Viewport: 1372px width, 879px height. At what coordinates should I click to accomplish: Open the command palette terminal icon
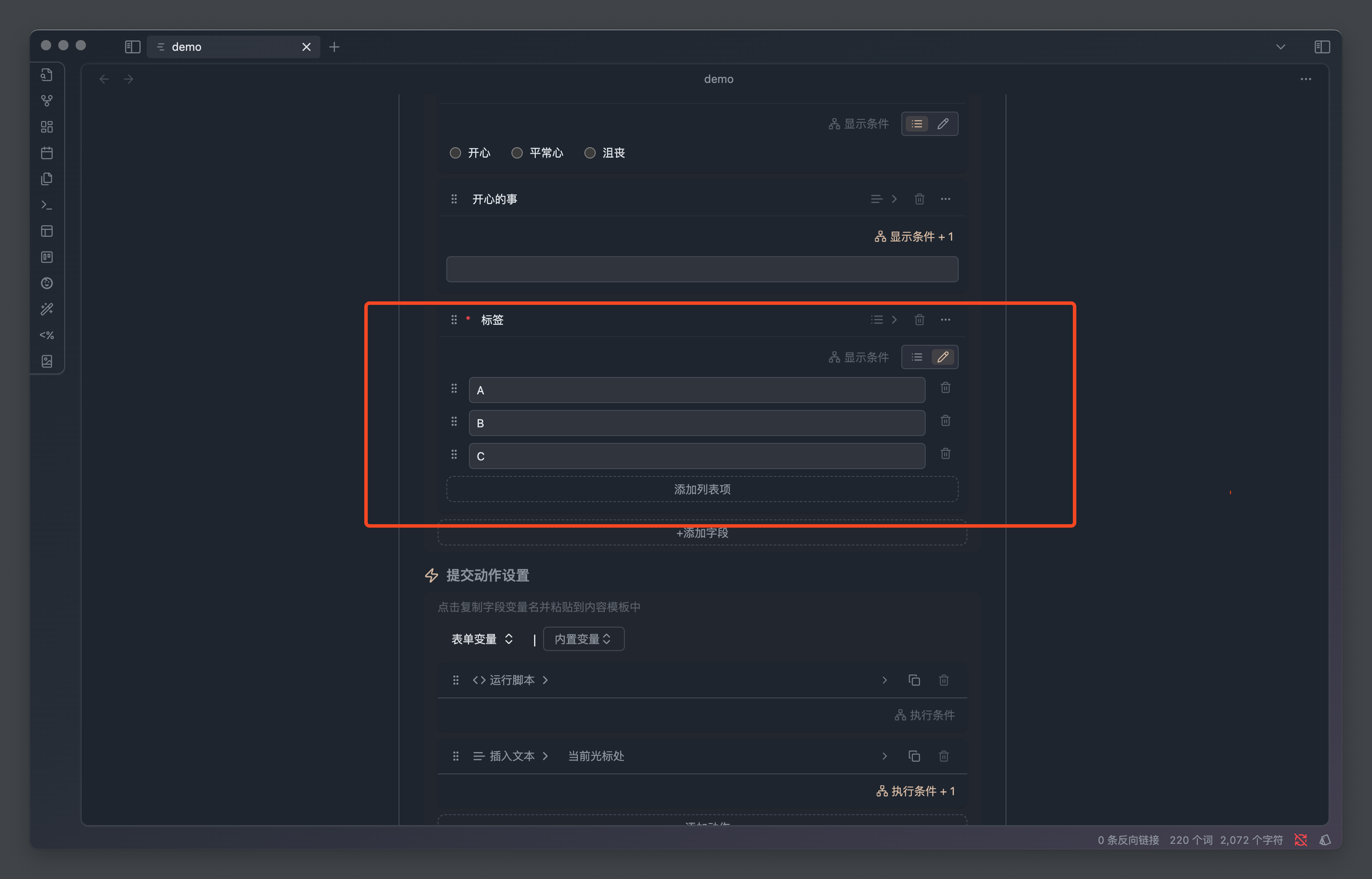[x=47, y=205]
